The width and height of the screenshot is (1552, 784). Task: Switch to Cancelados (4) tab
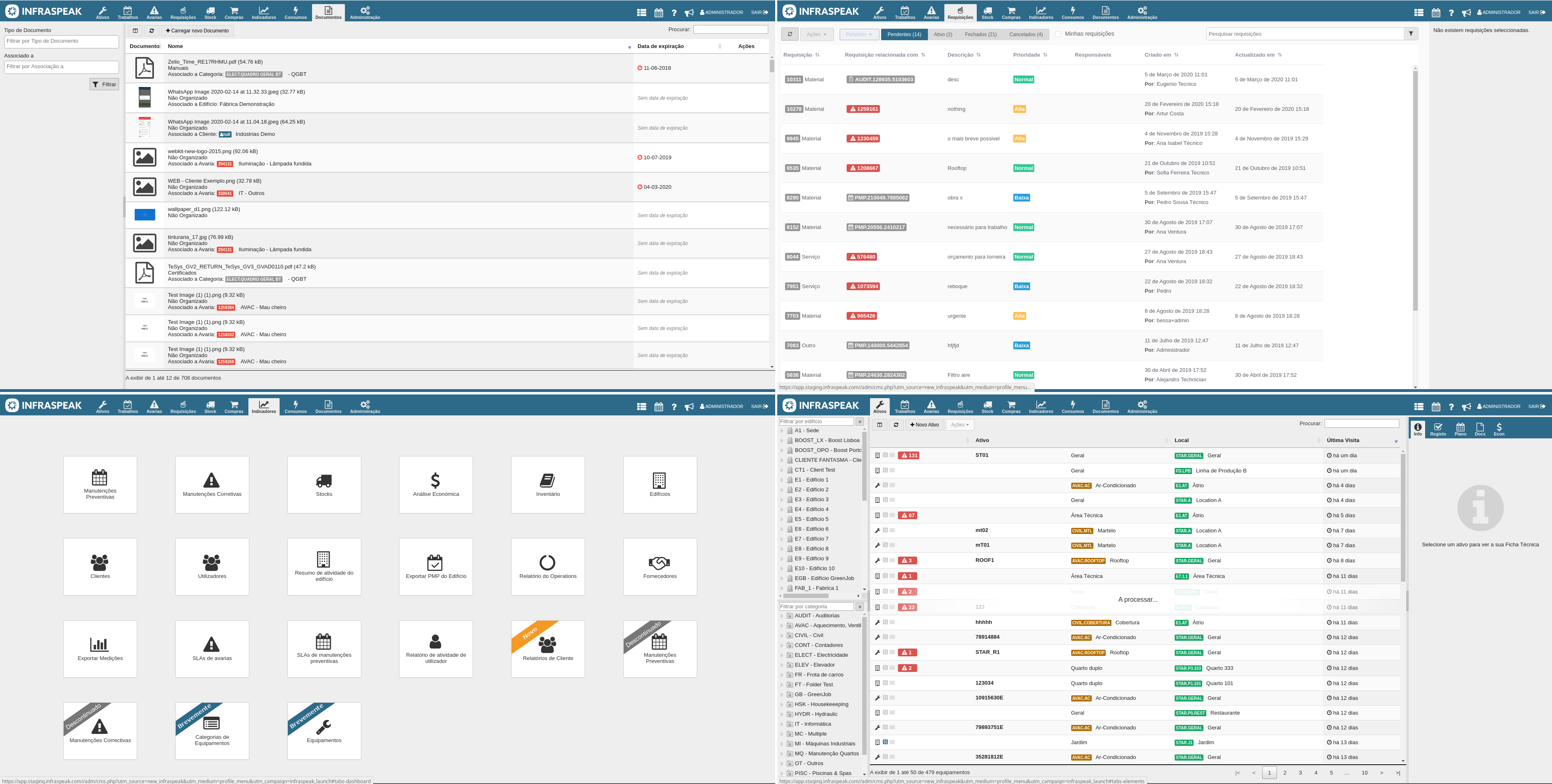1026,34
